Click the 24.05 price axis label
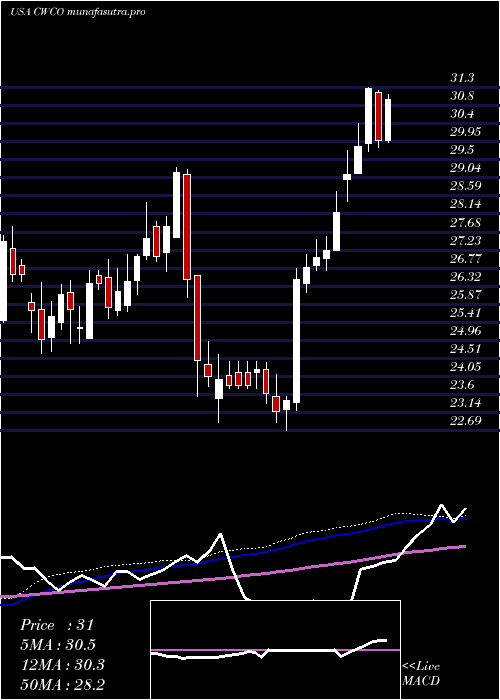This screenshot has height=700, width=500. click(465, 367)
